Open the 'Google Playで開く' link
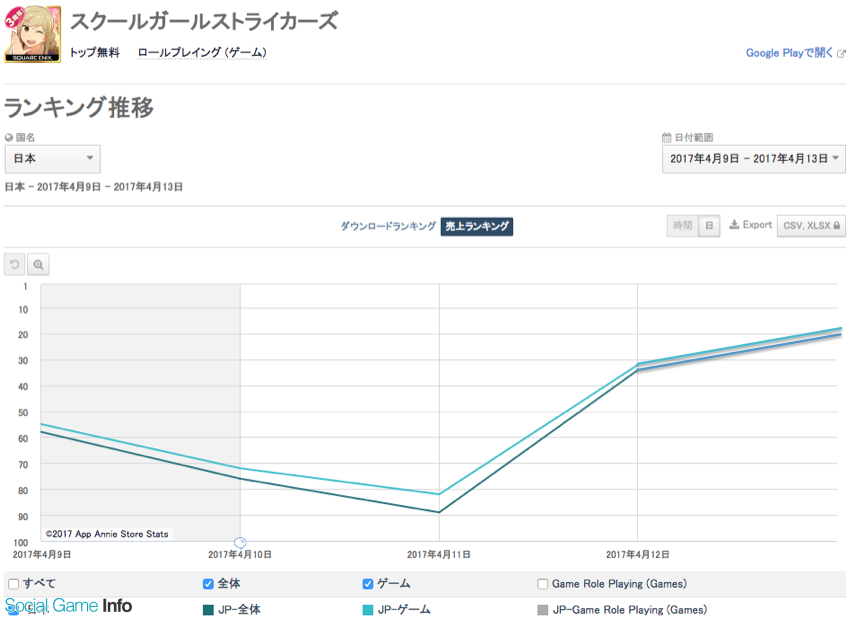Screen dimensions: 848x618 click(789, 53)
